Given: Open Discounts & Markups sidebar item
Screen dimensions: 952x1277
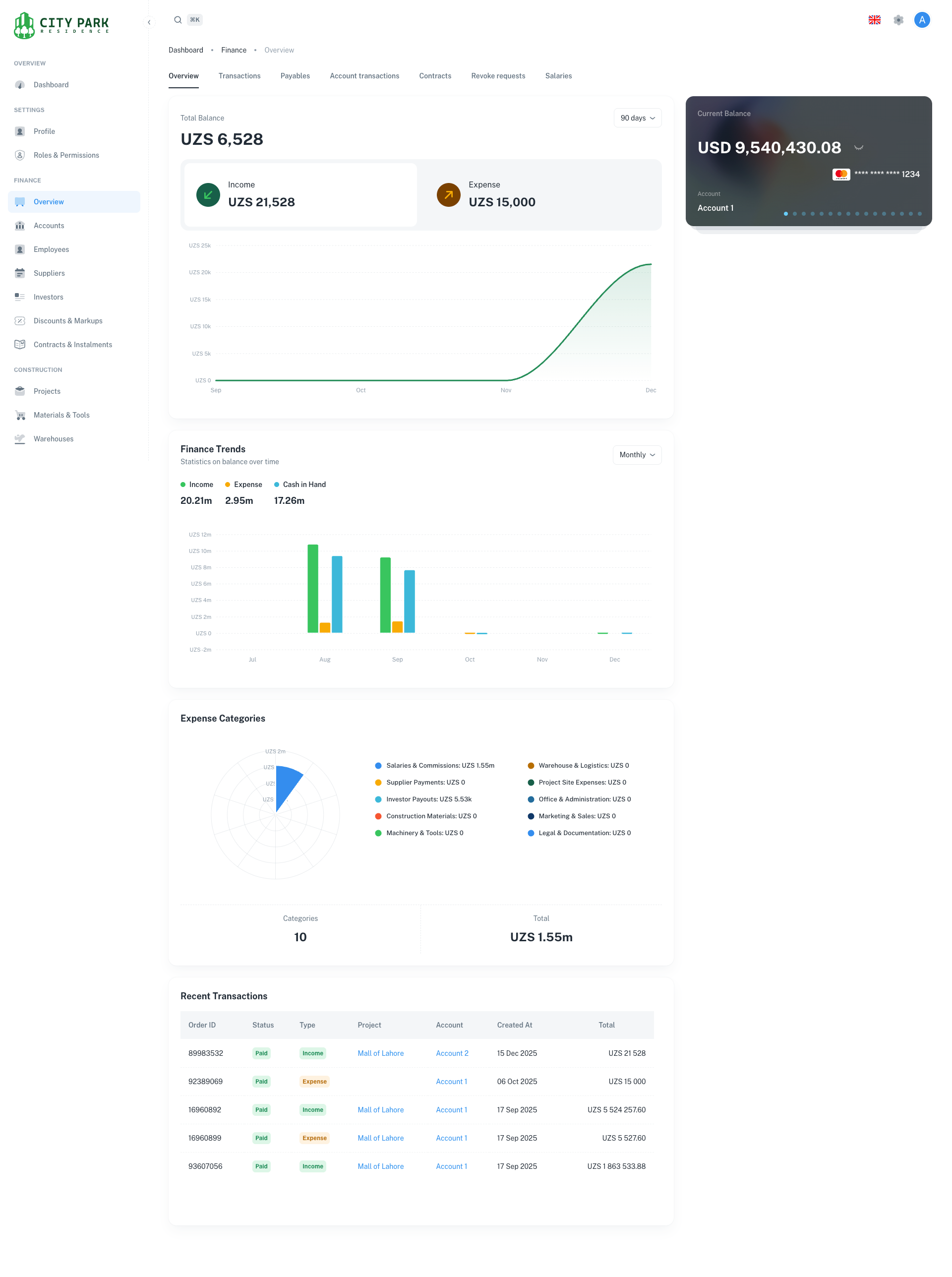Looking at the screenshot, I should (x=67, y=320).
